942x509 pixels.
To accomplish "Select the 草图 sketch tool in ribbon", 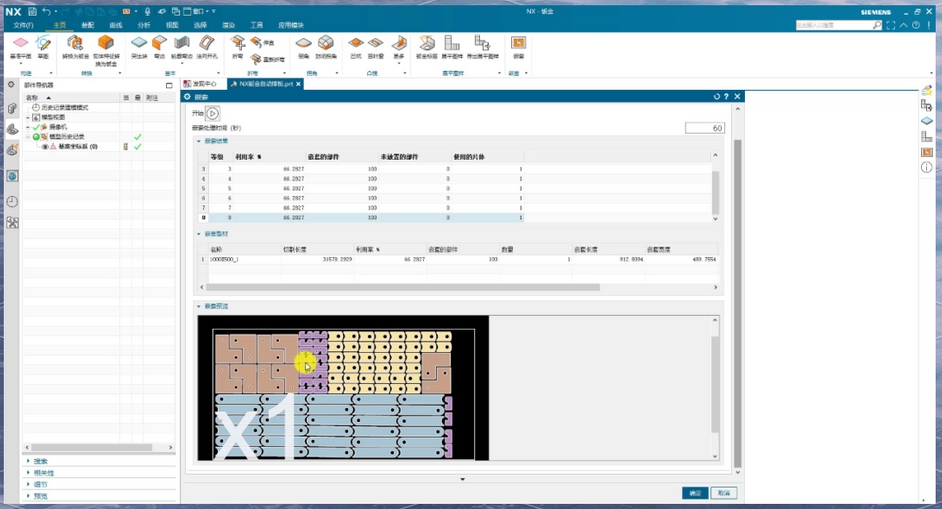I will pyautogui.click(x=43, y=46).
